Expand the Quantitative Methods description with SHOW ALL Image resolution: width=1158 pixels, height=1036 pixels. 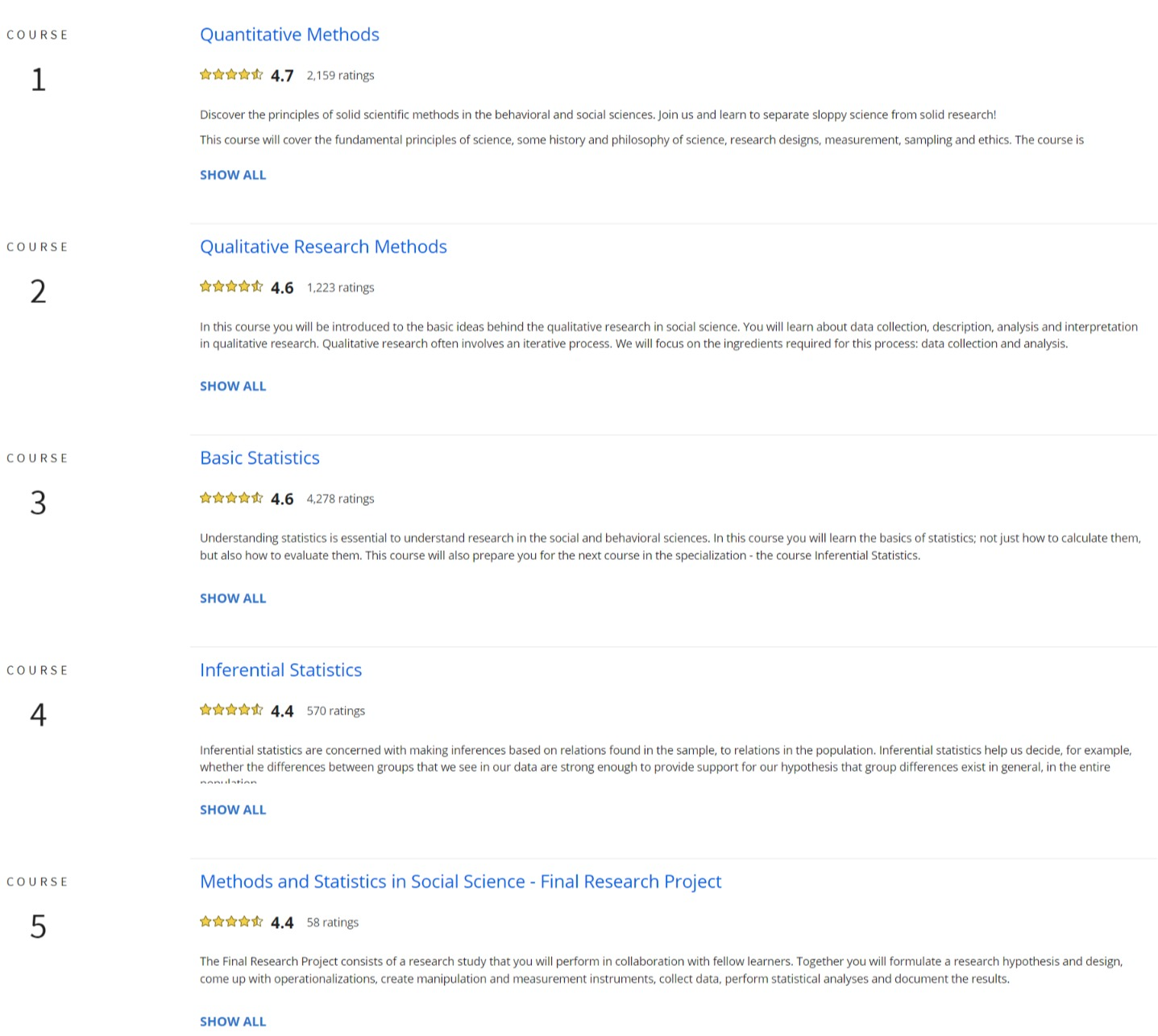(232, 174)
